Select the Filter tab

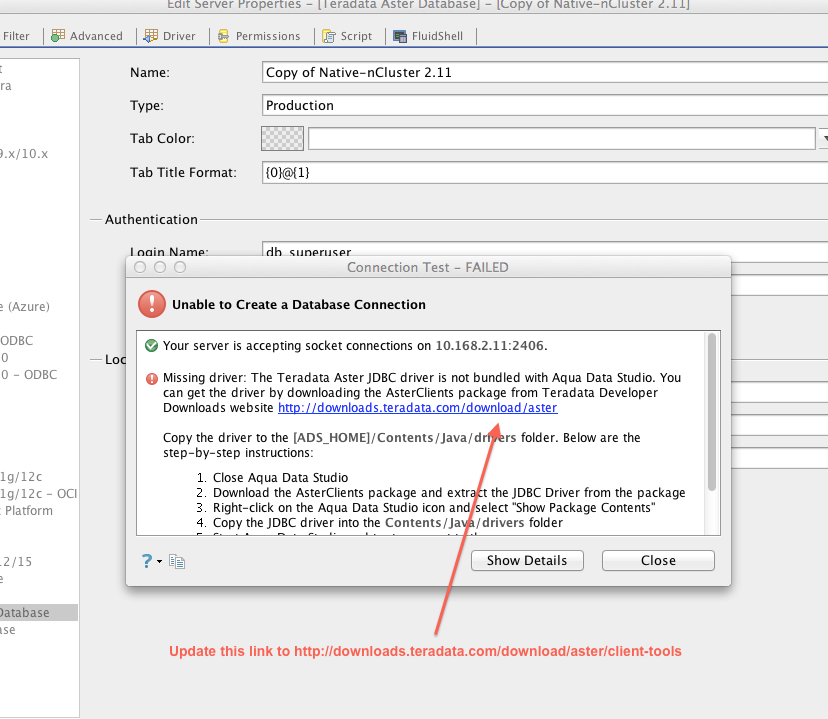tap(16, 36)
